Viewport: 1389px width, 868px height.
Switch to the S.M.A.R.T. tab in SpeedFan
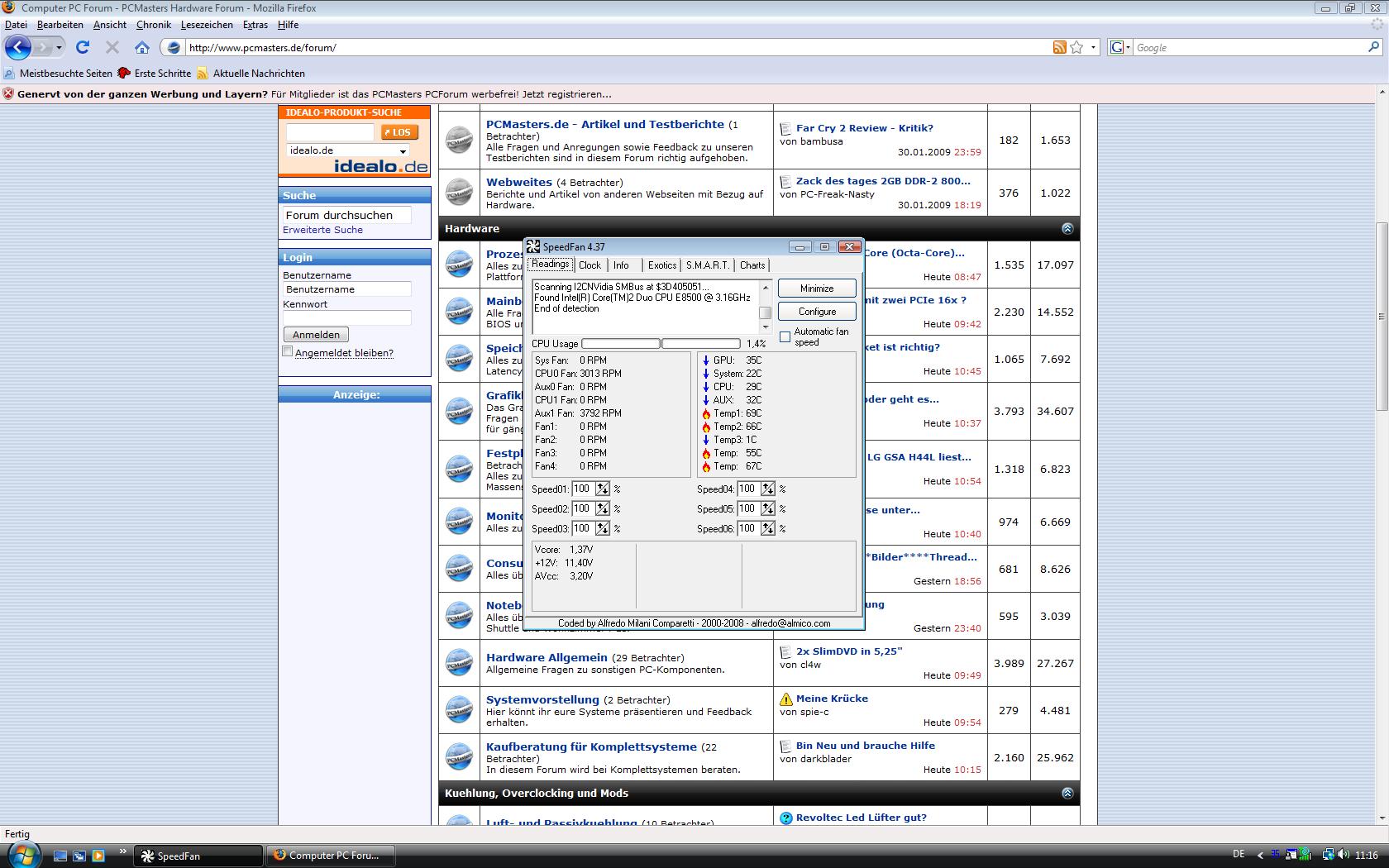coord(708,265)
